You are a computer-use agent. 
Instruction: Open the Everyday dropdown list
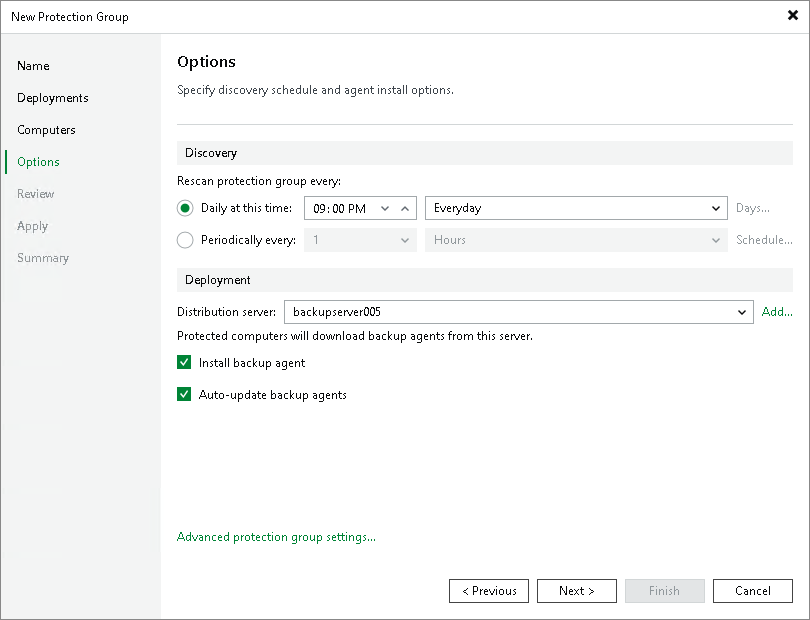[x=576, y=208]
